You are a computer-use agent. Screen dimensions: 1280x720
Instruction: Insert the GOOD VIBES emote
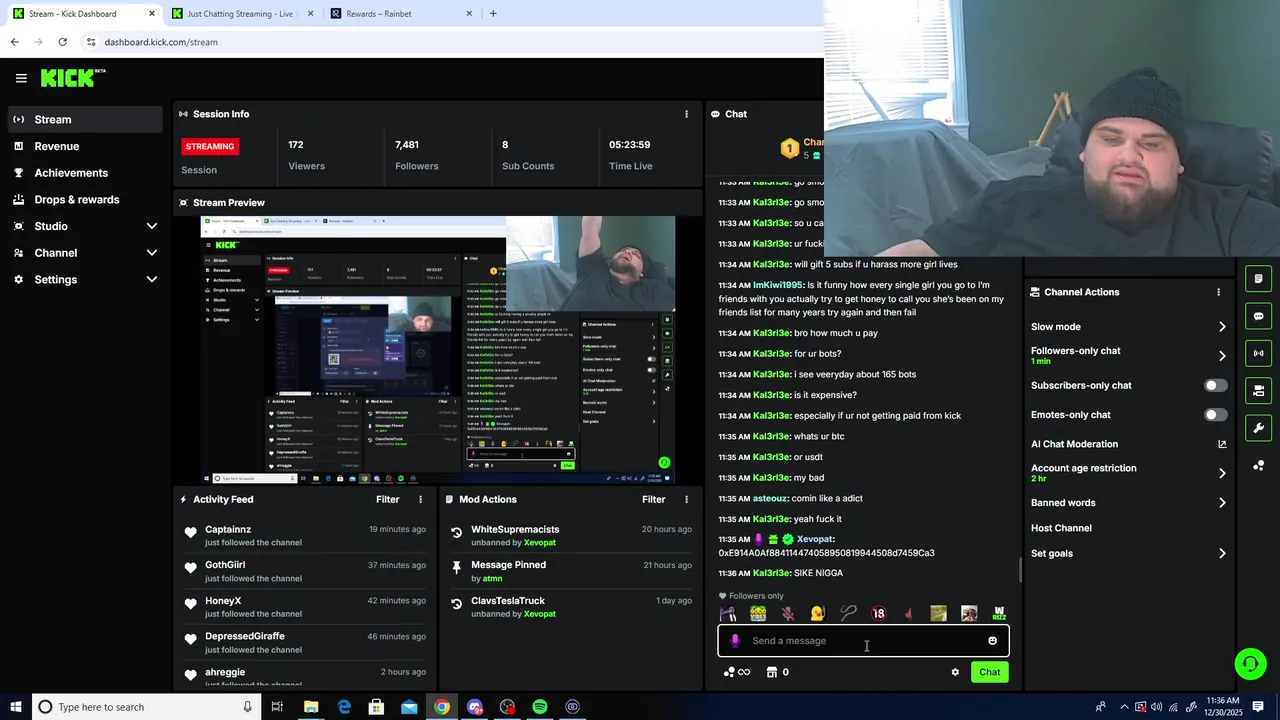pos(758,614)
